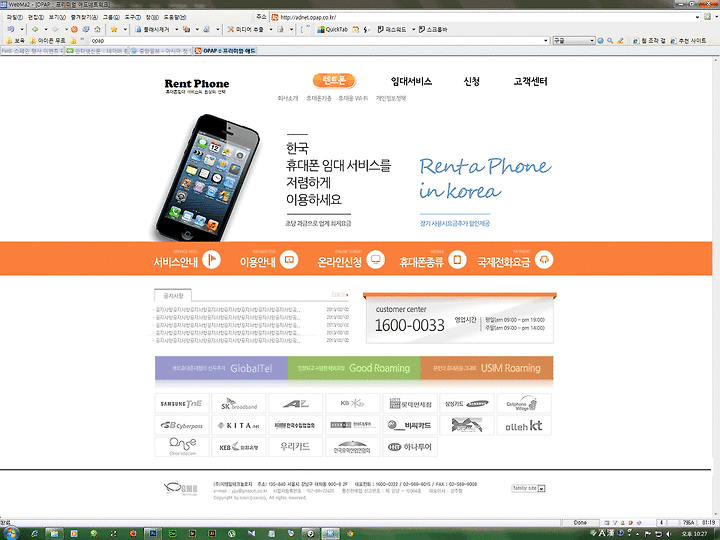Image resolution: width=720 pixels, height=540 pixels.
Task: Click the Samsung TnE partner logo
Action: click(181, 404)
